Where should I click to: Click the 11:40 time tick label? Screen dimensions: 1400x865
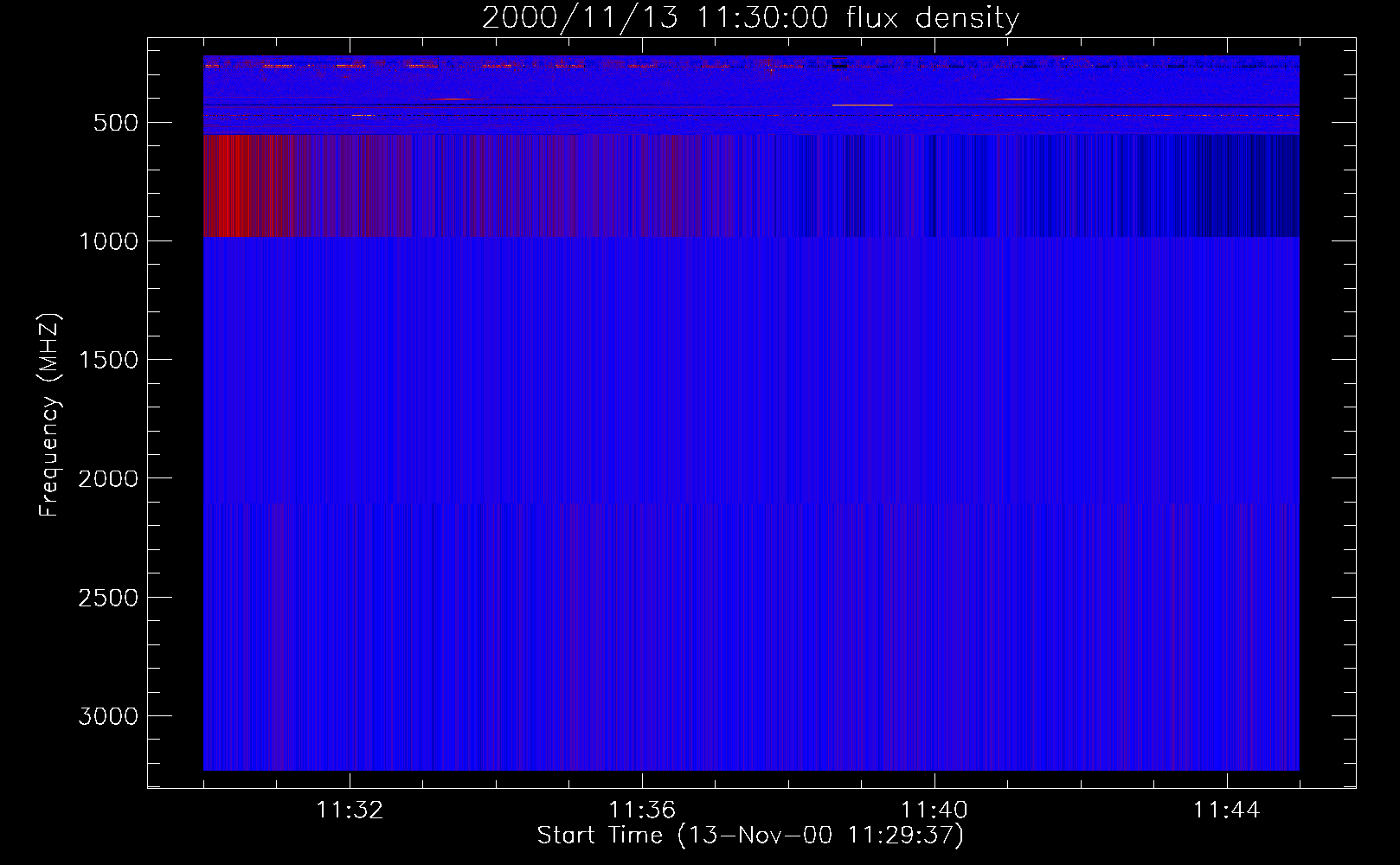click(x=934, y=811)
